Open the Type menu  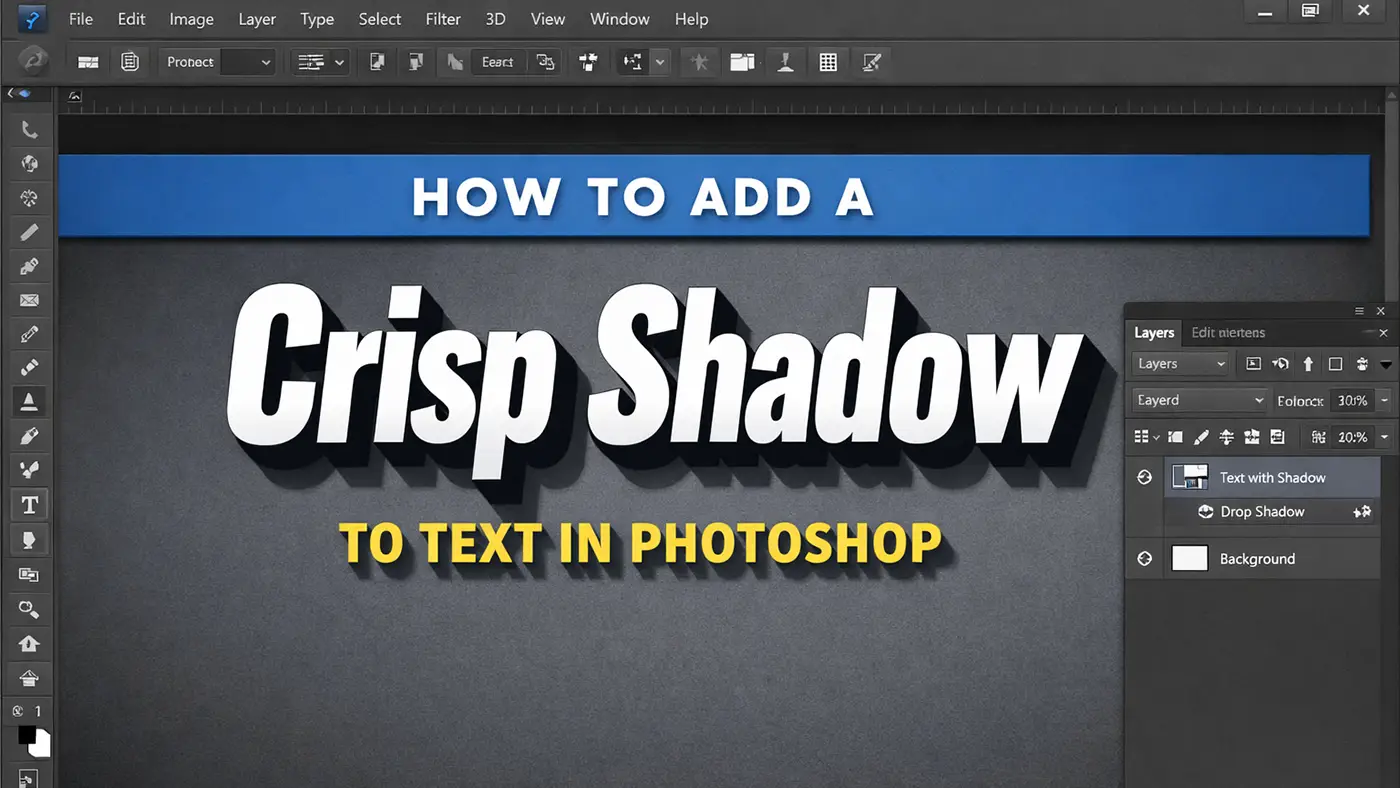pyautogui.click(x=317, y=19)
